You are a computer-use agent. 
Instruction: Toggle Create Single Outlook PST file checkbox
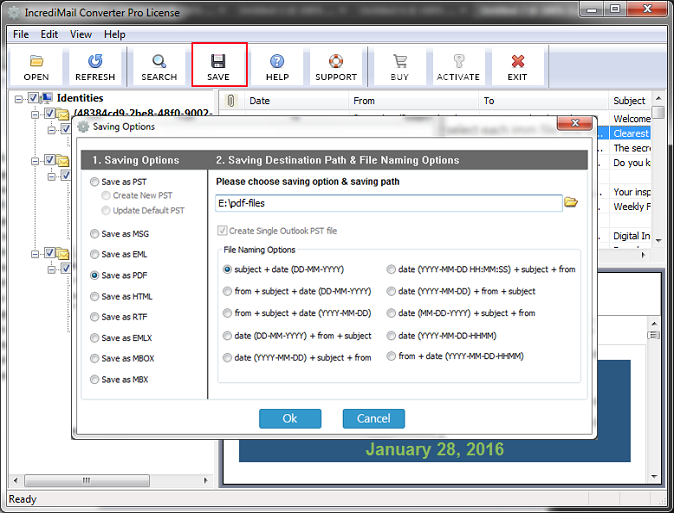[222, 230]
